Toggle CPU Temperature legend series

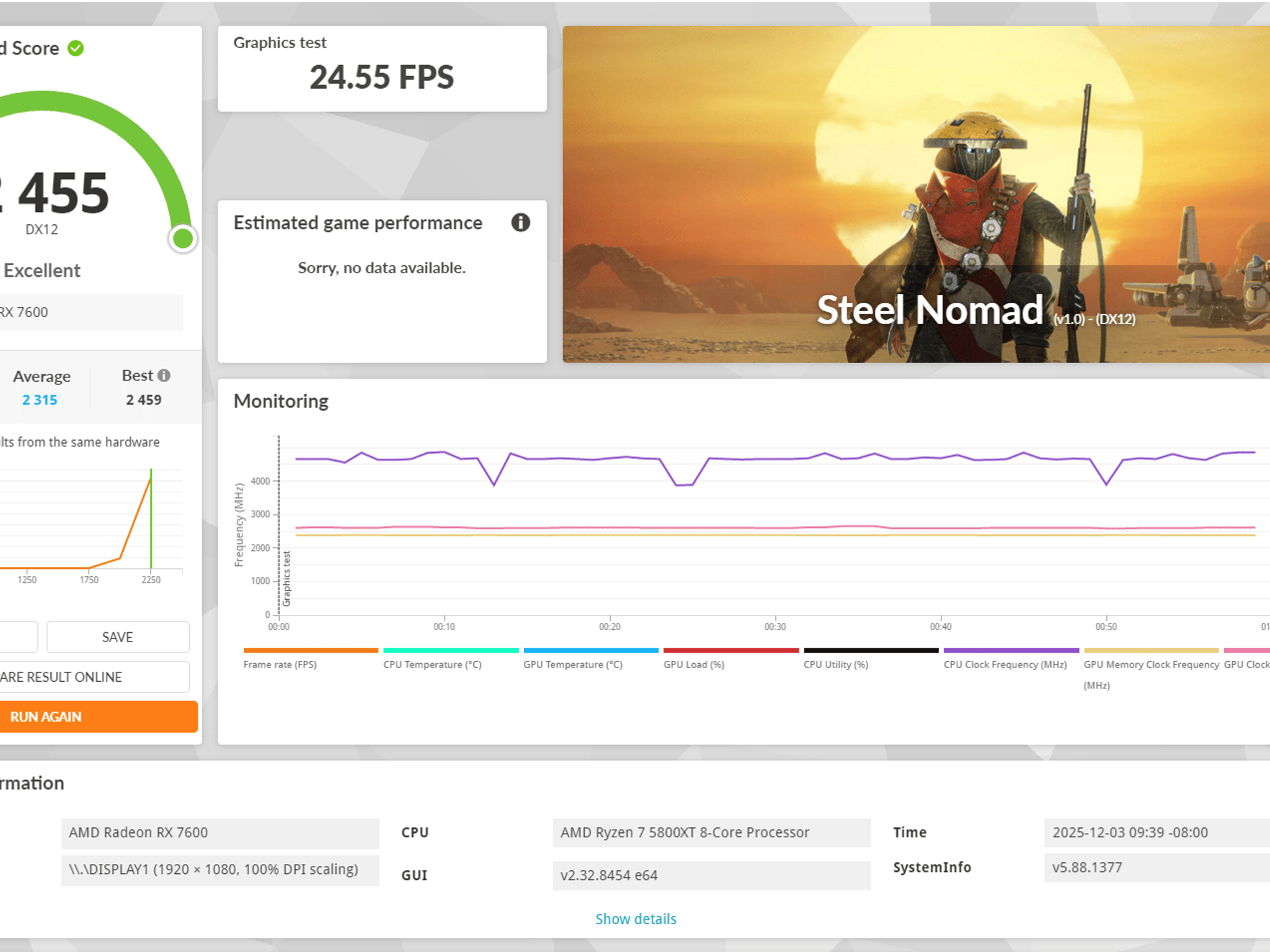click(x=432, y=664)
